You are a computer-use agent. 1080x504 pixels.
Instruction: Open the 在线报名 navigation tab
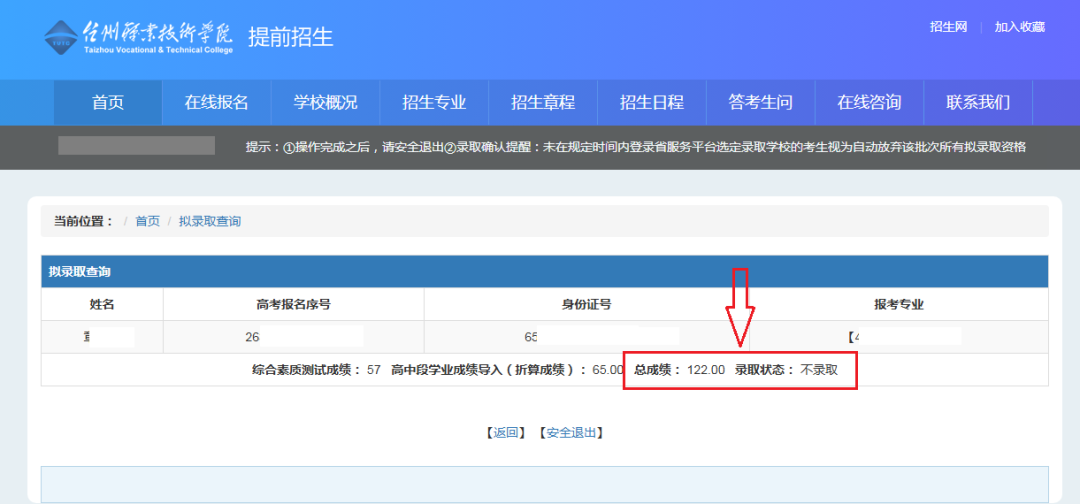pyautogui.click(x=216, y=103)
